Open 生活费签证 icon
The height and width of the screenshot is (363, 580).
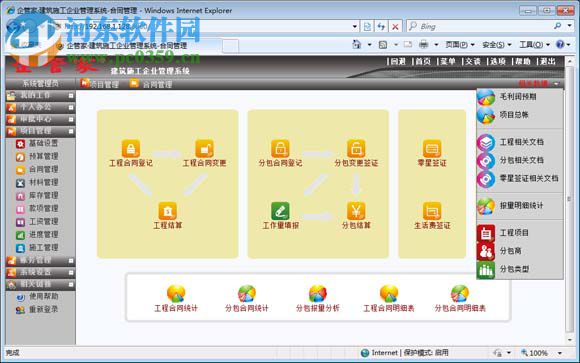[x=432, y=211]
